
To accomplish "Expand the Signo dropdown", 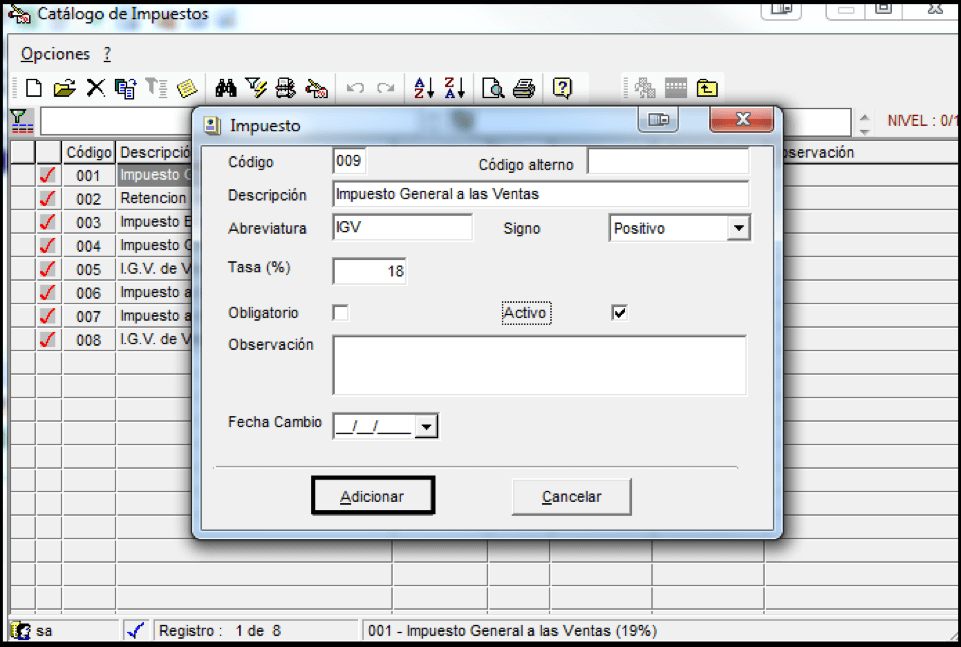I will coord(739,228).
